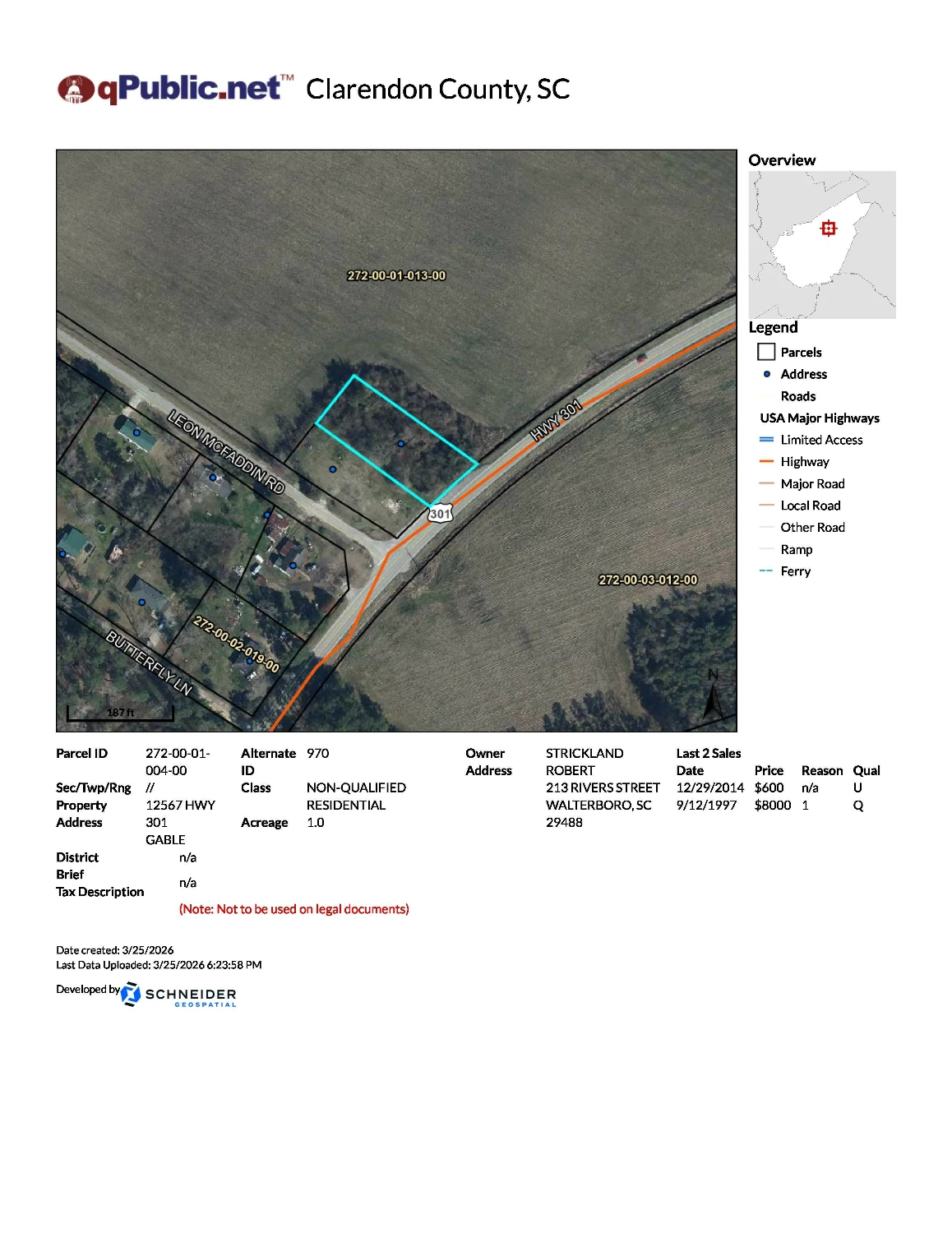952x1233 pixels.
Task: Click owner street 213 RIVERS STREET
Action: pos(603,787)
